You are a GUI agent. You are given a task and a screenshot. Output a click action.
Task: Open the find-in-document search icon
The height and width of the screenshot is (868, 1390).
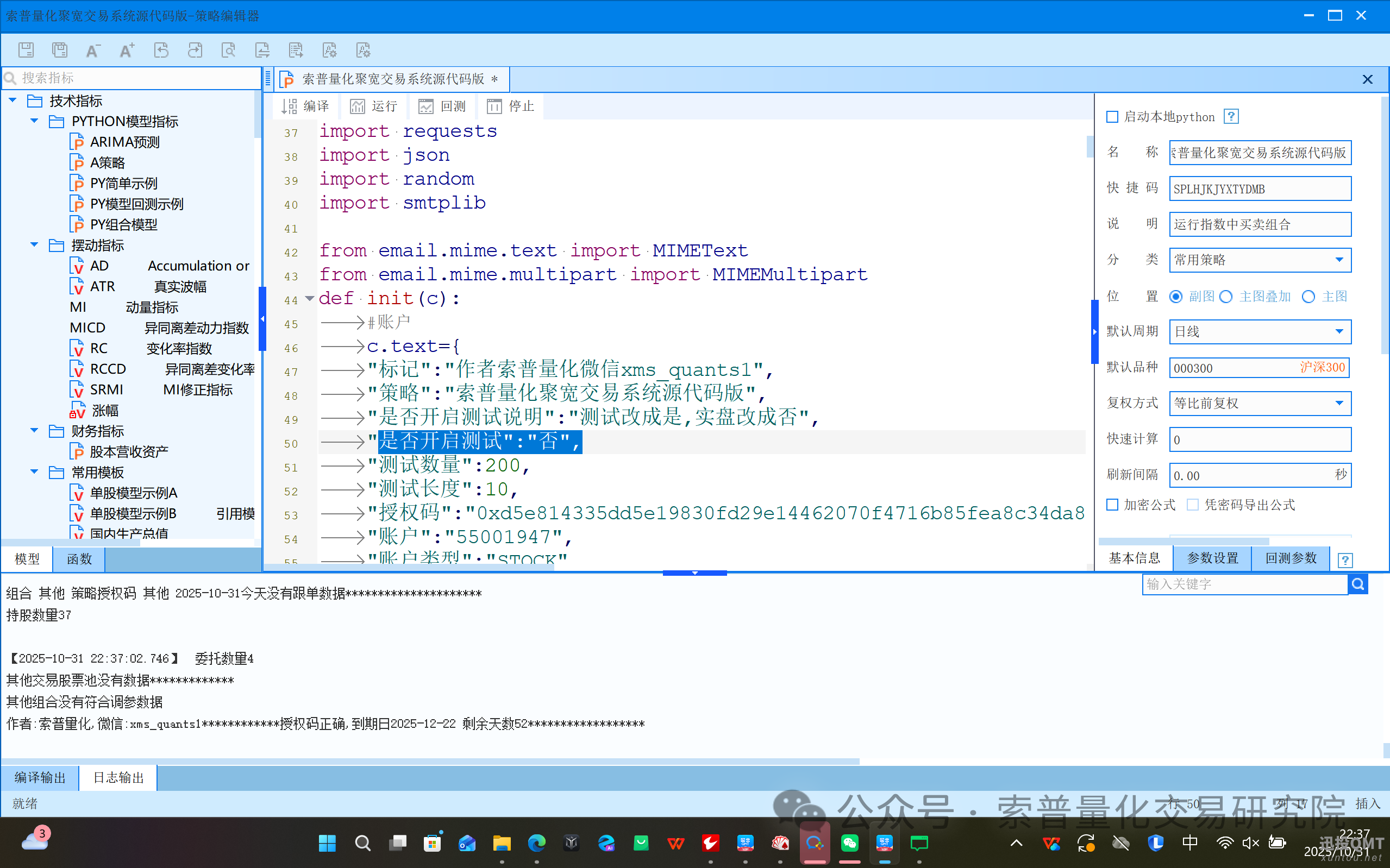coord(229,51)
